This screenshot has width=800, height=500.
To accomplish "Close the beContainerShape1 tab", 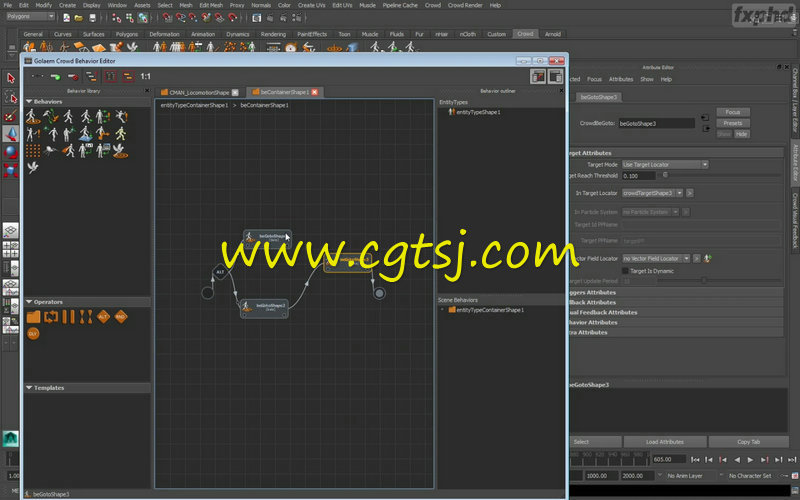I will pos(315,92).
